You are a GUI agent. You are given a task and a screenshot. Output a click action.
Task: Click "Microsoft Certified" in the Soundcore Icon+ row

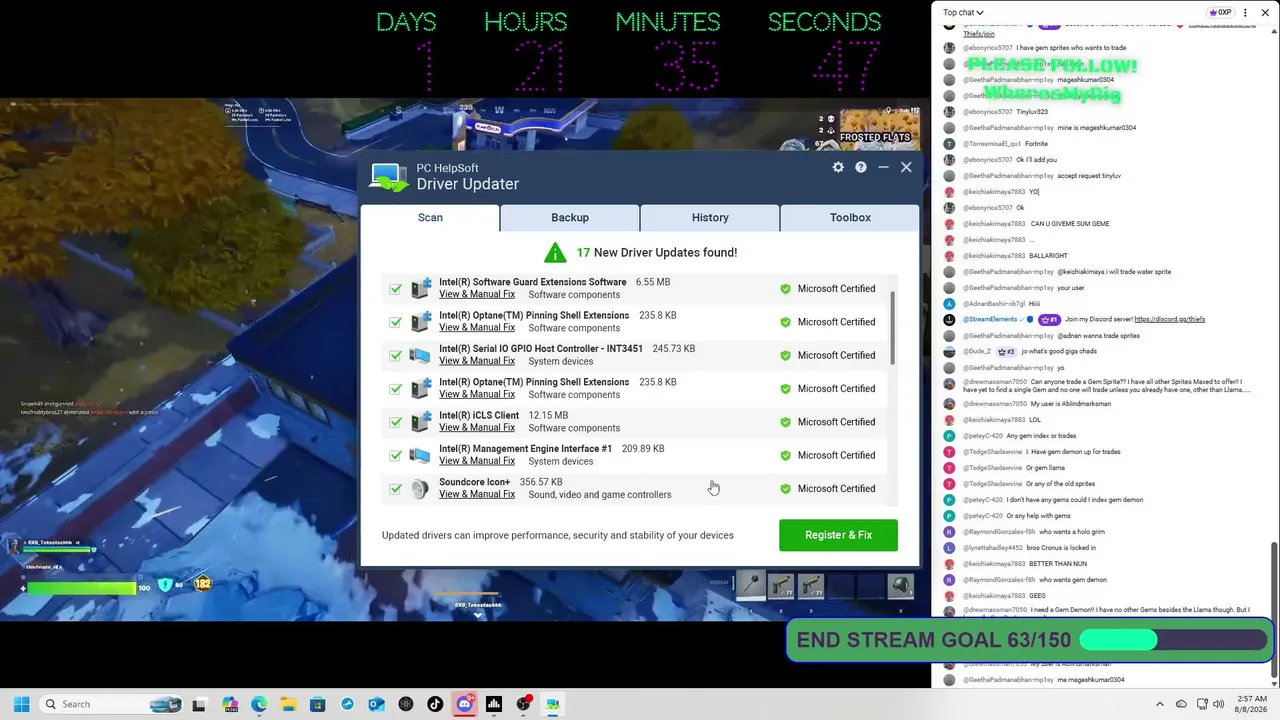(836, 489)
